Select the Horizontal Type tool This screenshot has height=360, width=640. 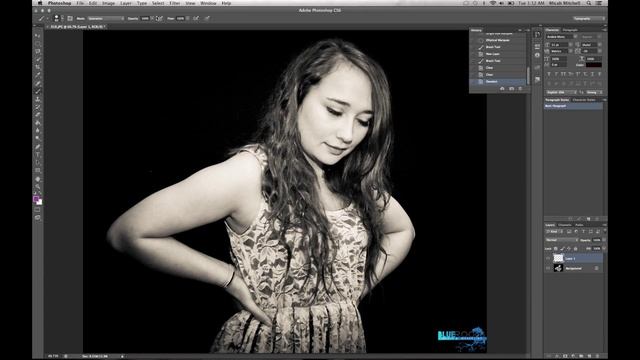point(38,155)
